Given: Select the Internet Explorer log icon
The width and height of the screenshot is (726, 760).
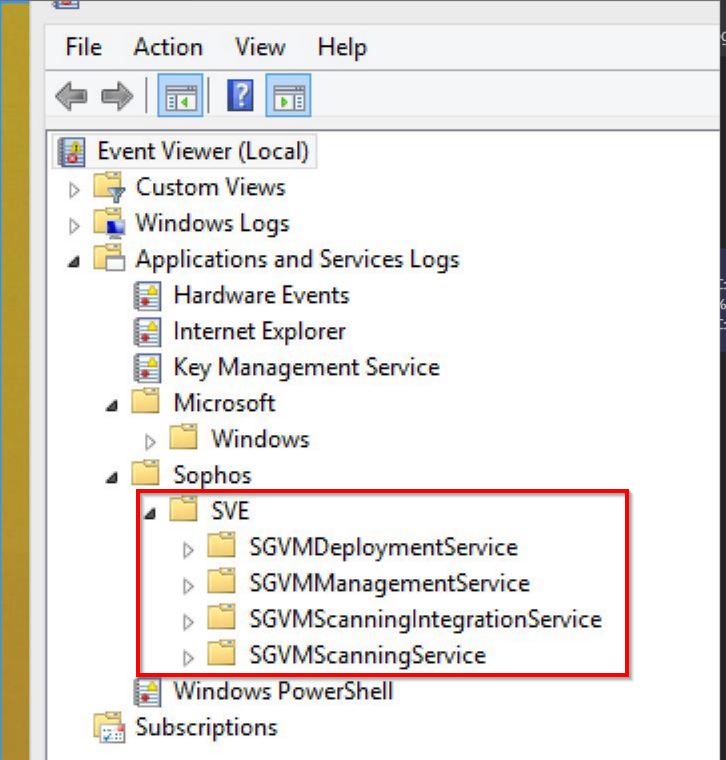Looking at the screenshot, I should pos(147,332).
